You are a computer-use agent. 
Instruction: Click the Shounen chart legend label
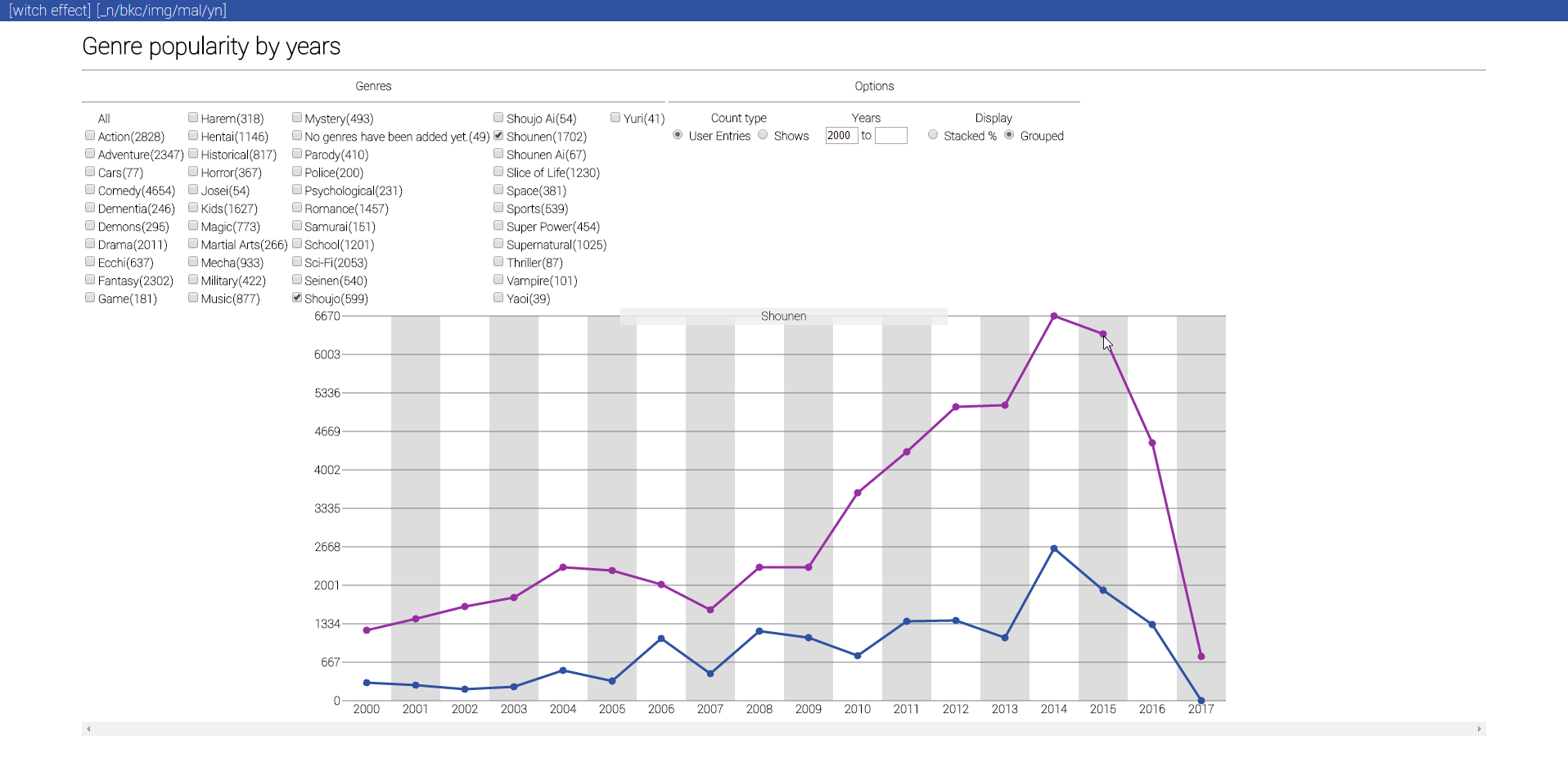coord(783,316)
